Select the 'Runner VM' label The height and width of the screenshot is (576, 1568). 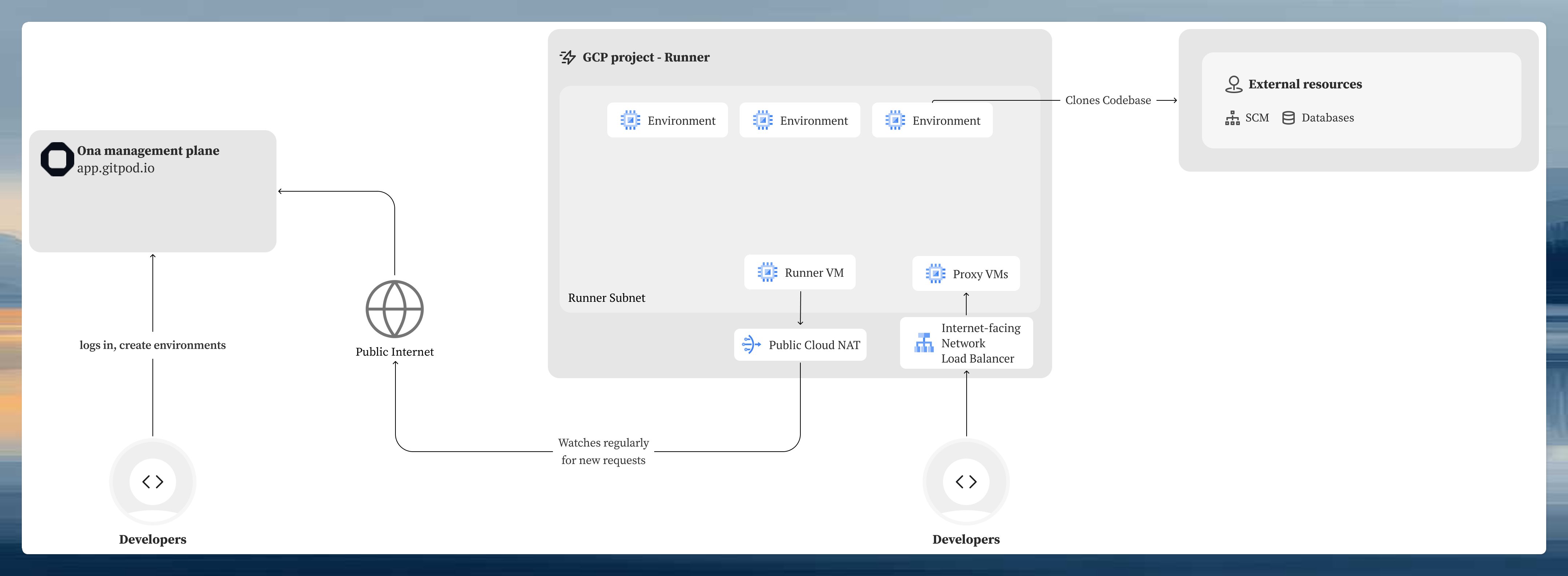tap(814, 272)
